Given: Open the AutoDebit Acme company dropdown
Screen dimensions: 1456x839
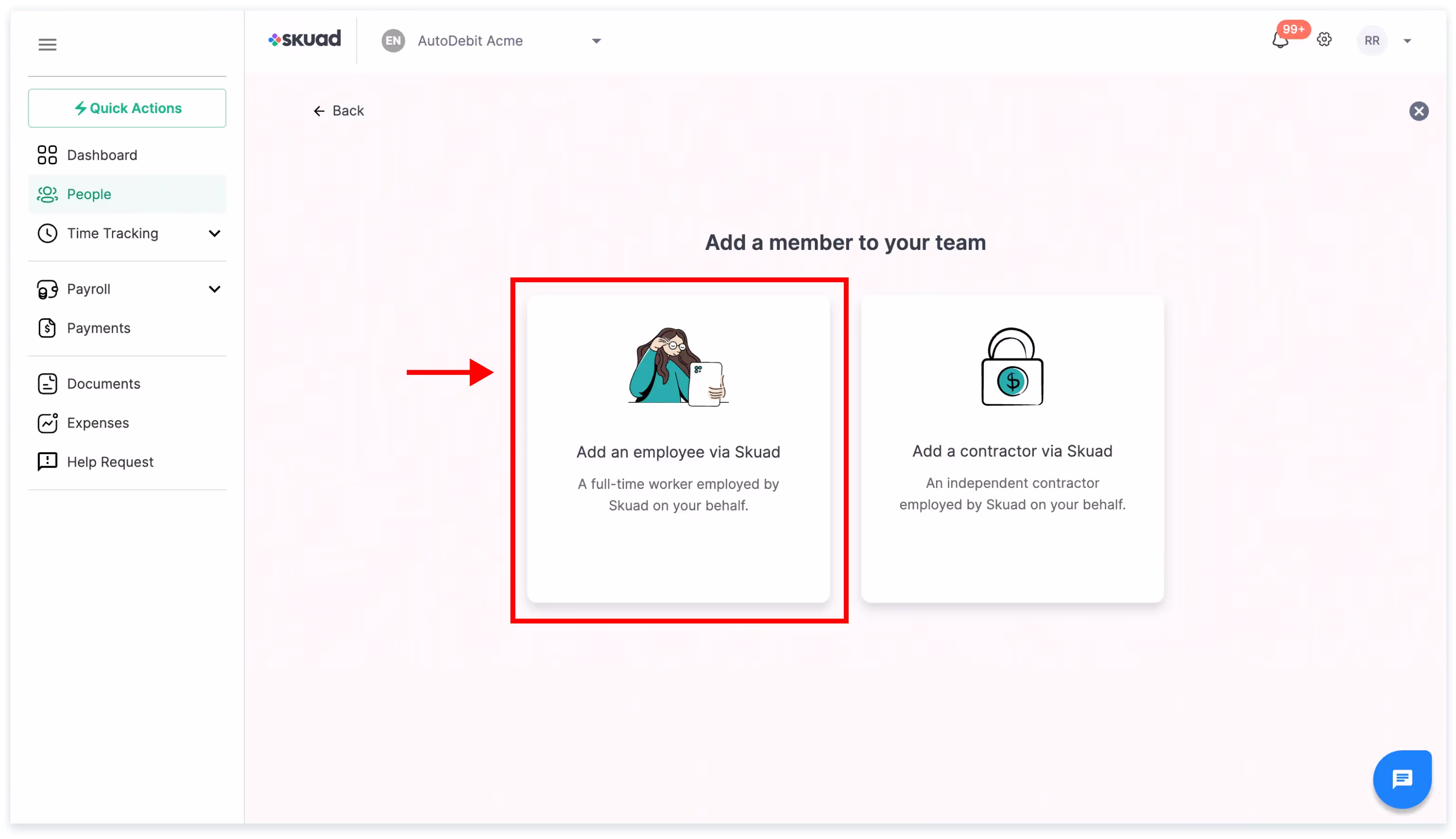Looking at the screenshot, I should [x=596, y=41].
